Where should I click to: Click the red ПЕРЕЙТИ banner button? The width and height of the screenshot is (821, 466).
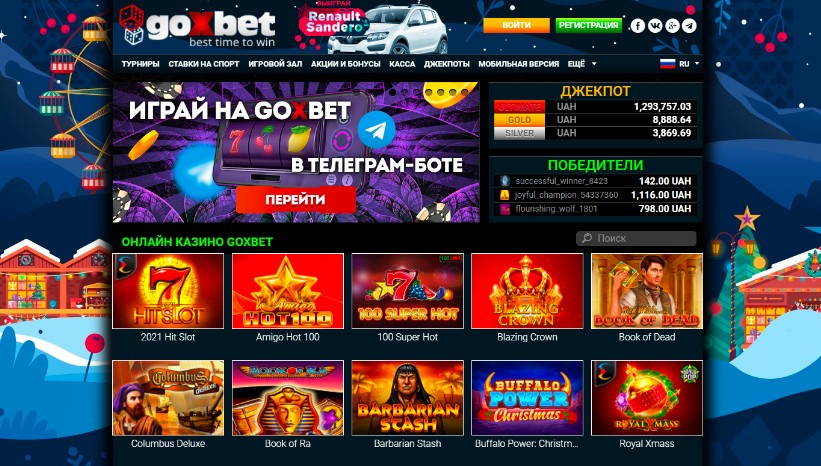coord(295,199)
